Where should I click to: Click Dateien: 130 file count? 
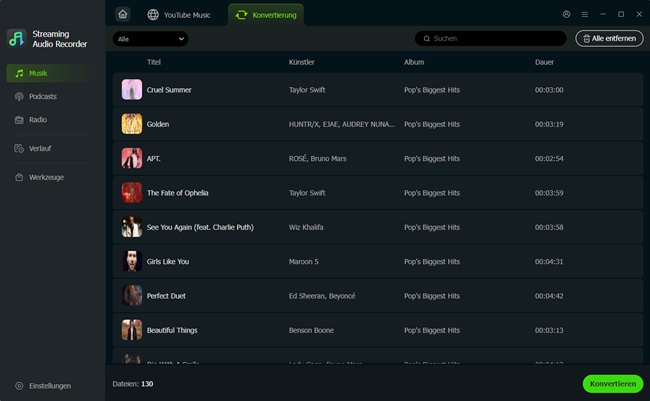tap(133, 384)
